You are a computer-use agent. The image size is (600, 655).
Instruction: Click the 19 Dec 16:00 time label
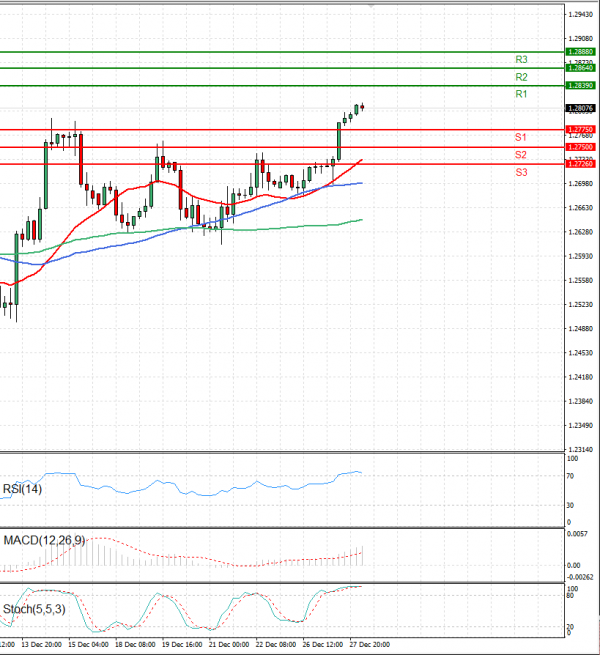tap(182, 645)
